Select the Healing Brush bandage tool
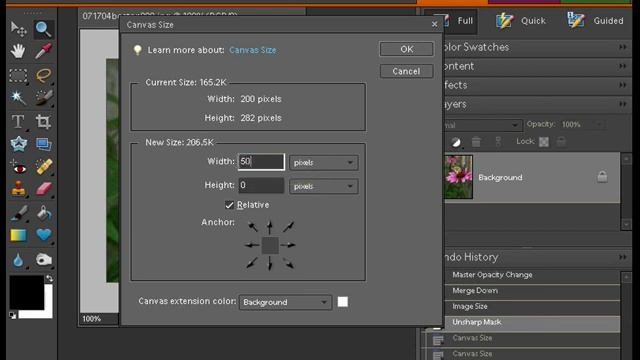 [44, 167]
